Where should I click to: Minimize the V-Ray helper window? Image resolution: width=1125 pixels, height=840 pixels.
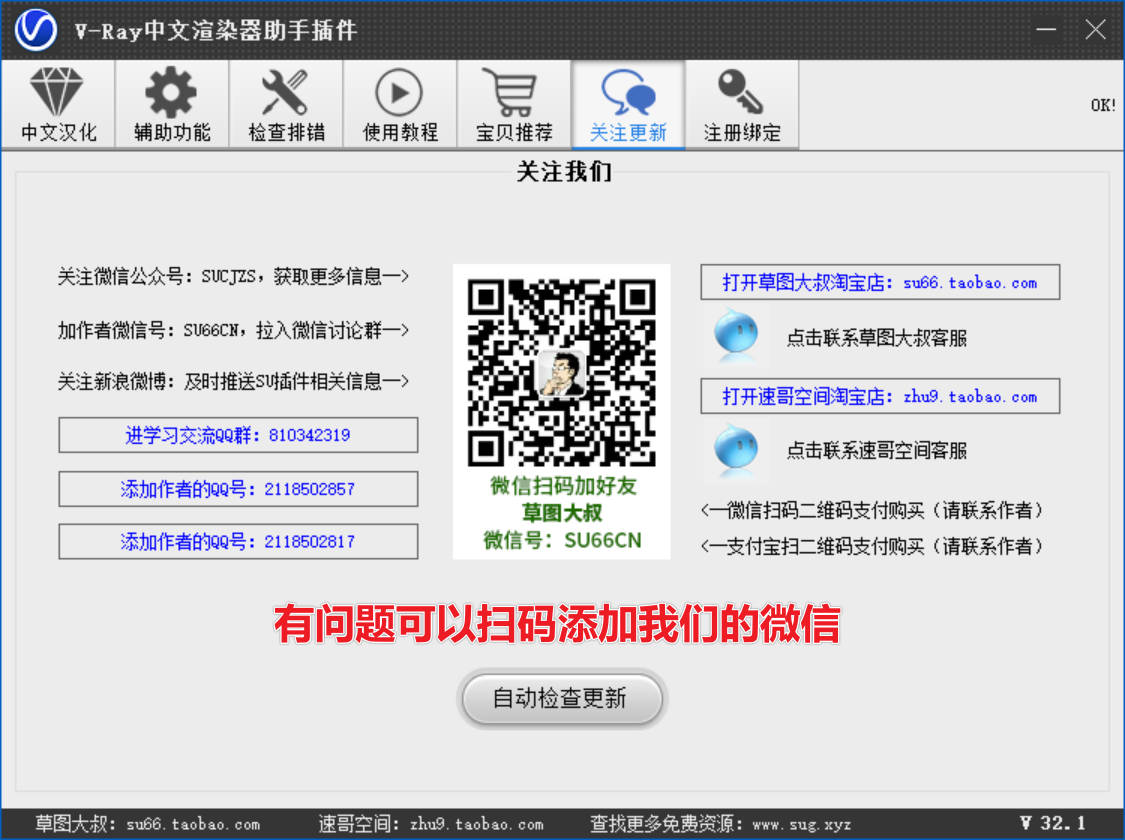click(1046, 29)
